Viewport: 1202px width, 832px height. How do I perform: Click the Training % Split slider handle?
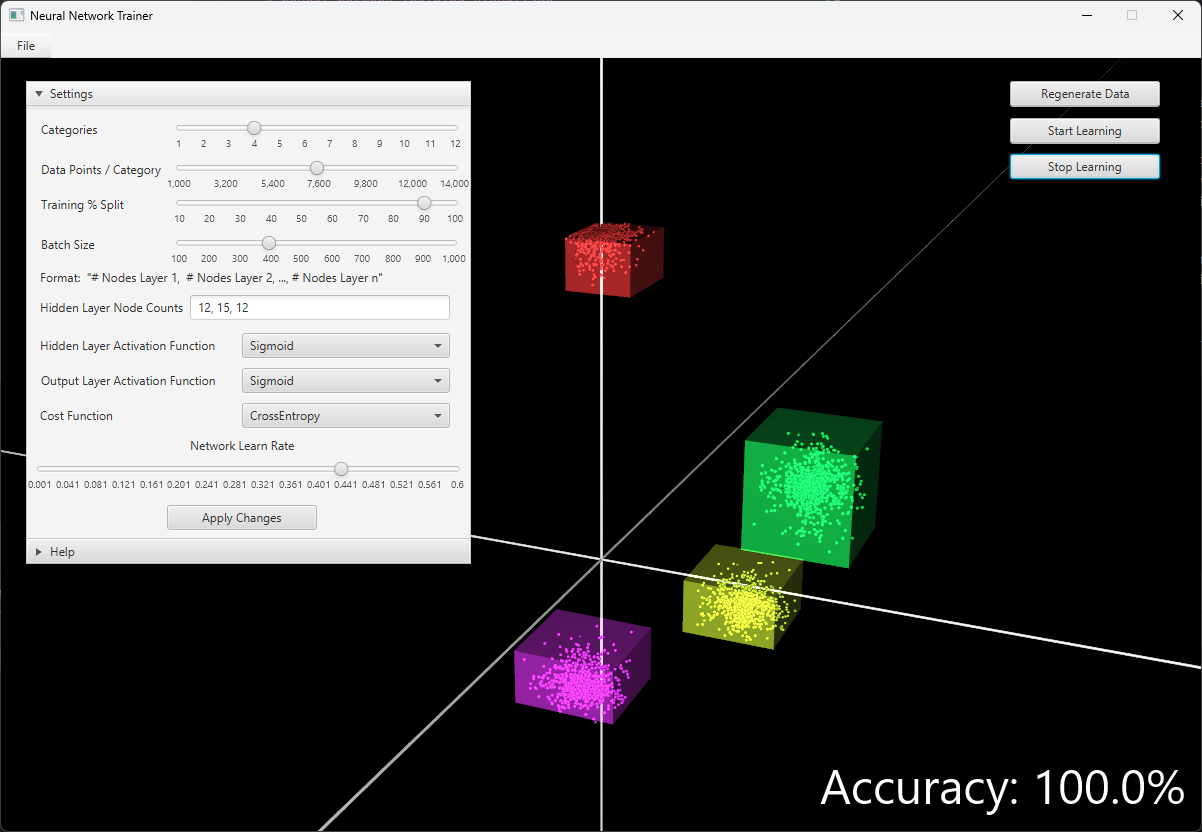(422, 203)
